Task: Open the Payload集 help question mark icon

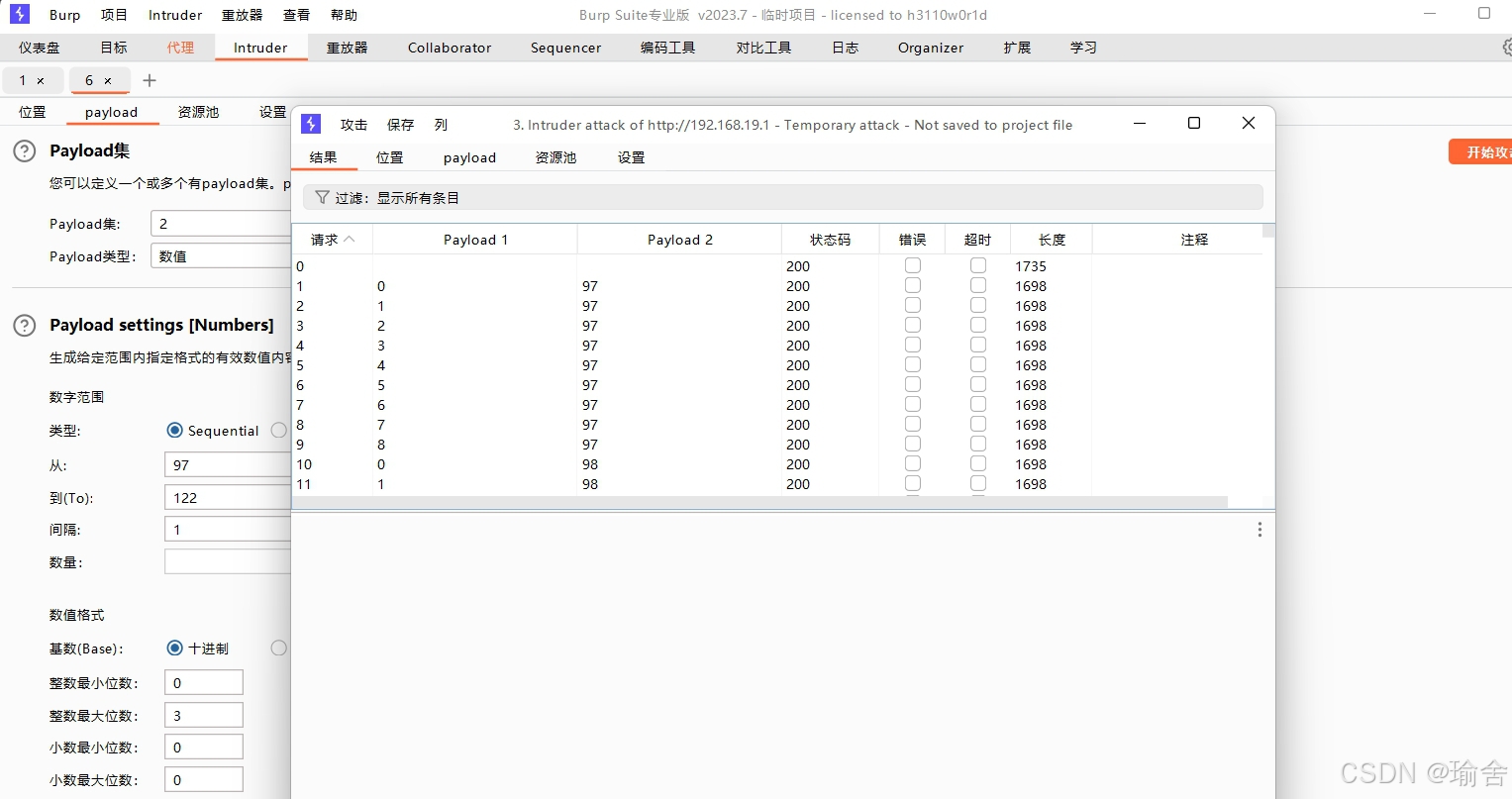Action: [25, 151]
